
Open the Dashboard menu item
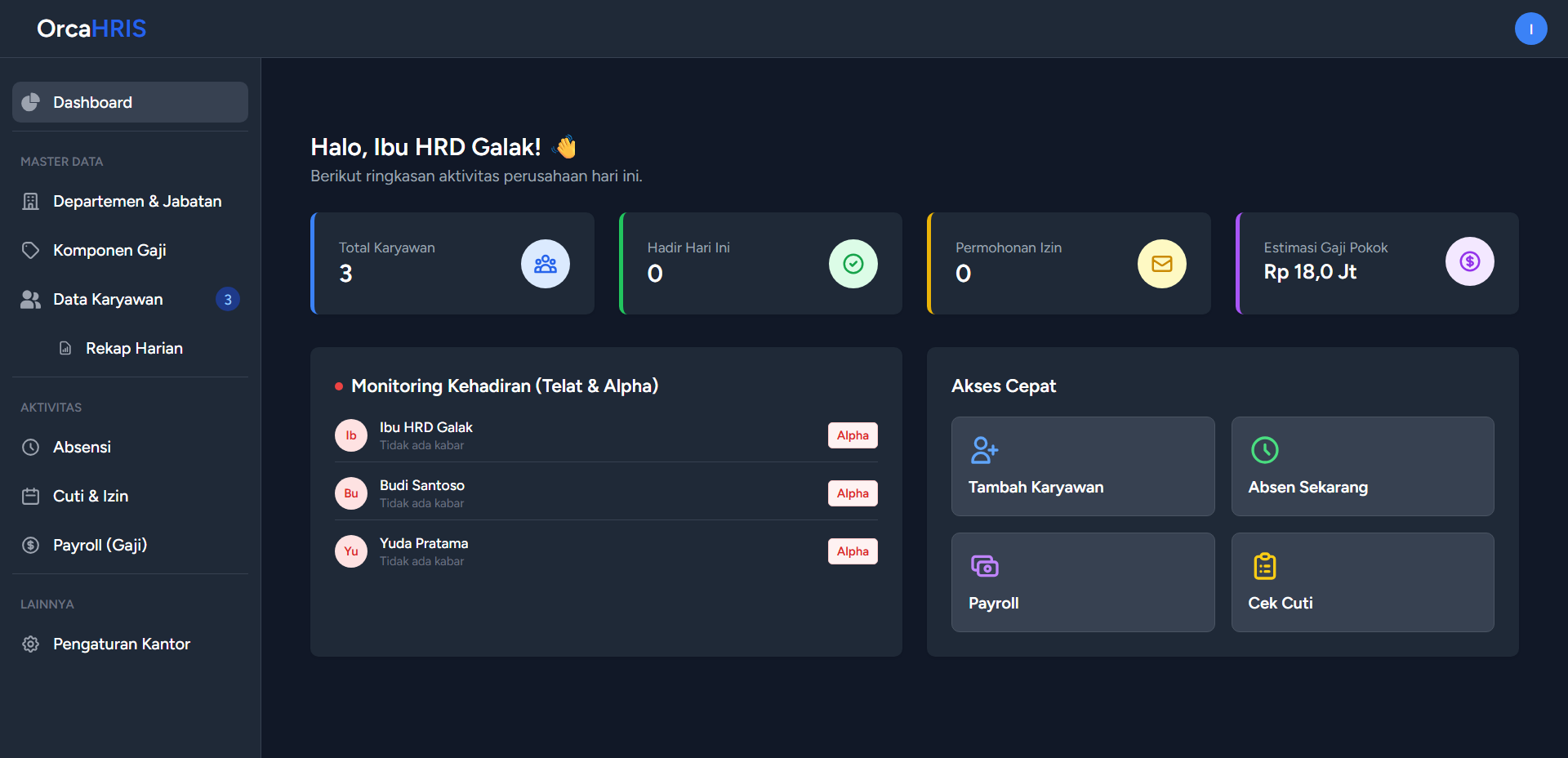(92, 102)
